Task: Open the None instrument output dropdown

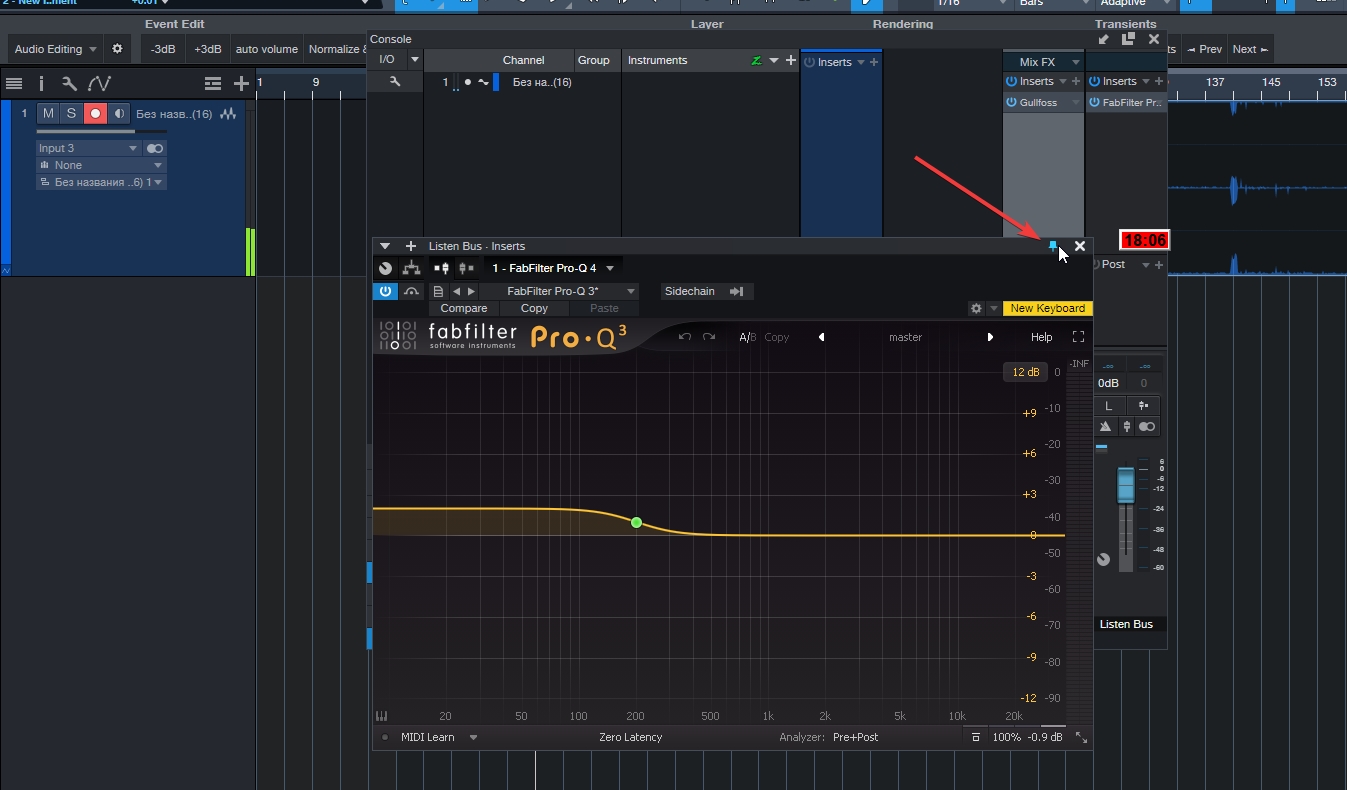Action: (x=100, y=165)
